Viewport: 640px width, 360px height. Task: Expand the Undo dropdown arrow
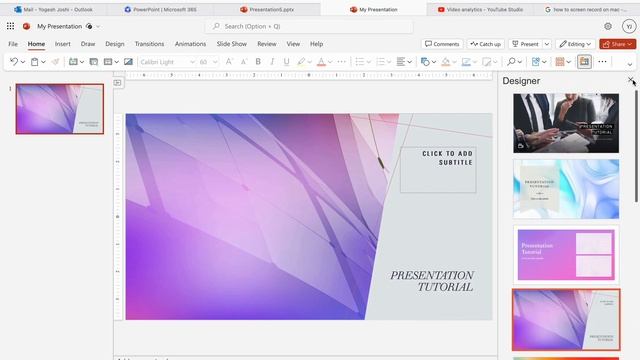23,62
